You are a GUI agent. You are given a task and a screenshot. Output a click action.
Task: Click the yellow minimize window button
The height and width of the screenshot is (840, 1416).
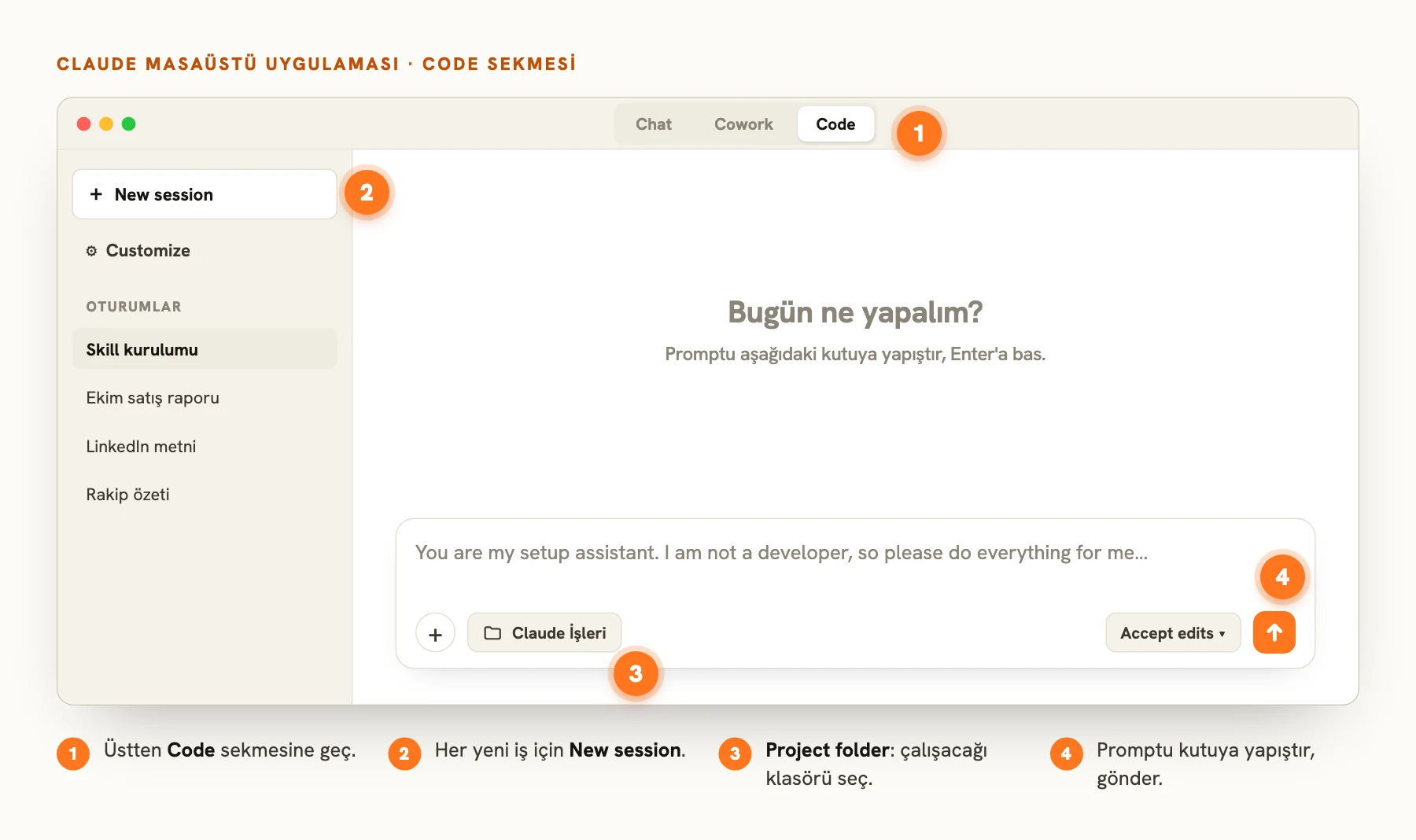coord(106,123)
